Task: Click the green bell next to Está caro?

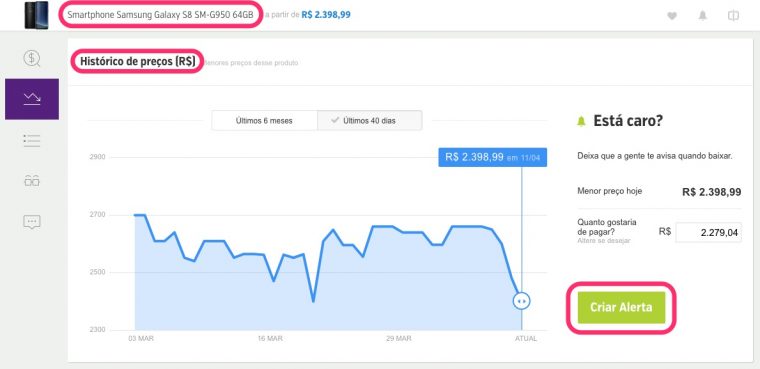Action: click(x=581, y=121)
